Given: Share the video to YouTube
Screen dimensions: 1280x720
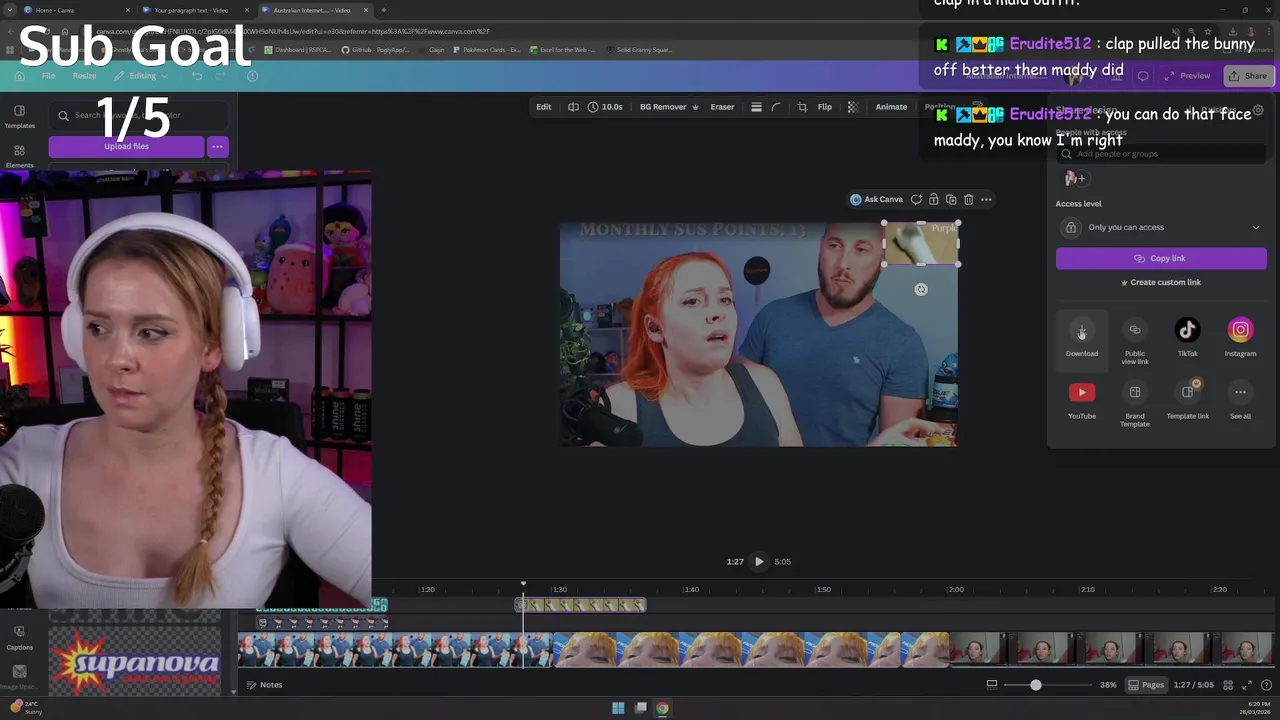Looking at the screenshot, I should [1081, 400].
